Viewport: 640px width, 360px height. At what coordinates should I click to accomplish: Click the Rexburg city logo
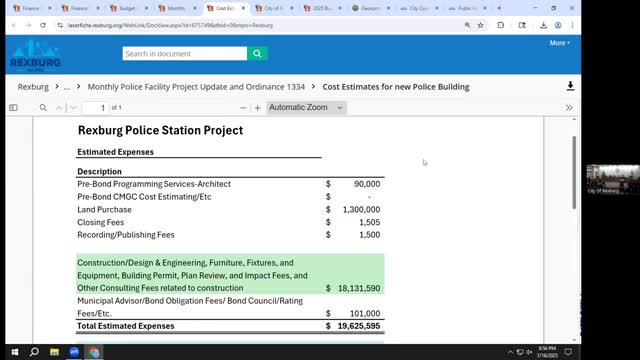click(x=36, y=55)
